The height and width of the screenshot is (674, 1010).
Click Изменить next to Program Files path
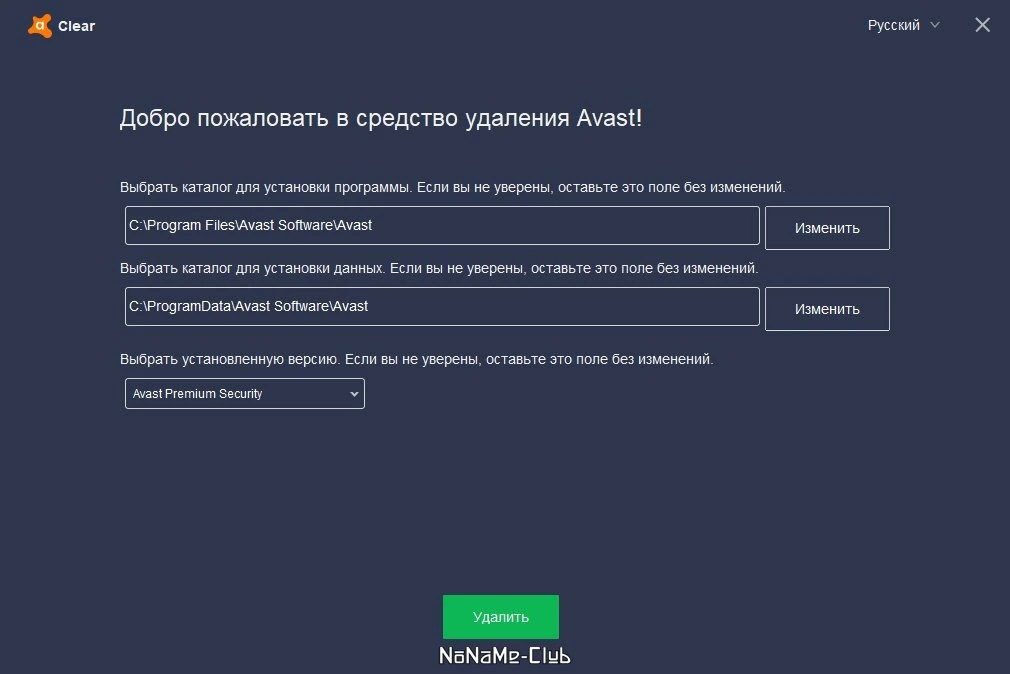(x=827, y=228)
